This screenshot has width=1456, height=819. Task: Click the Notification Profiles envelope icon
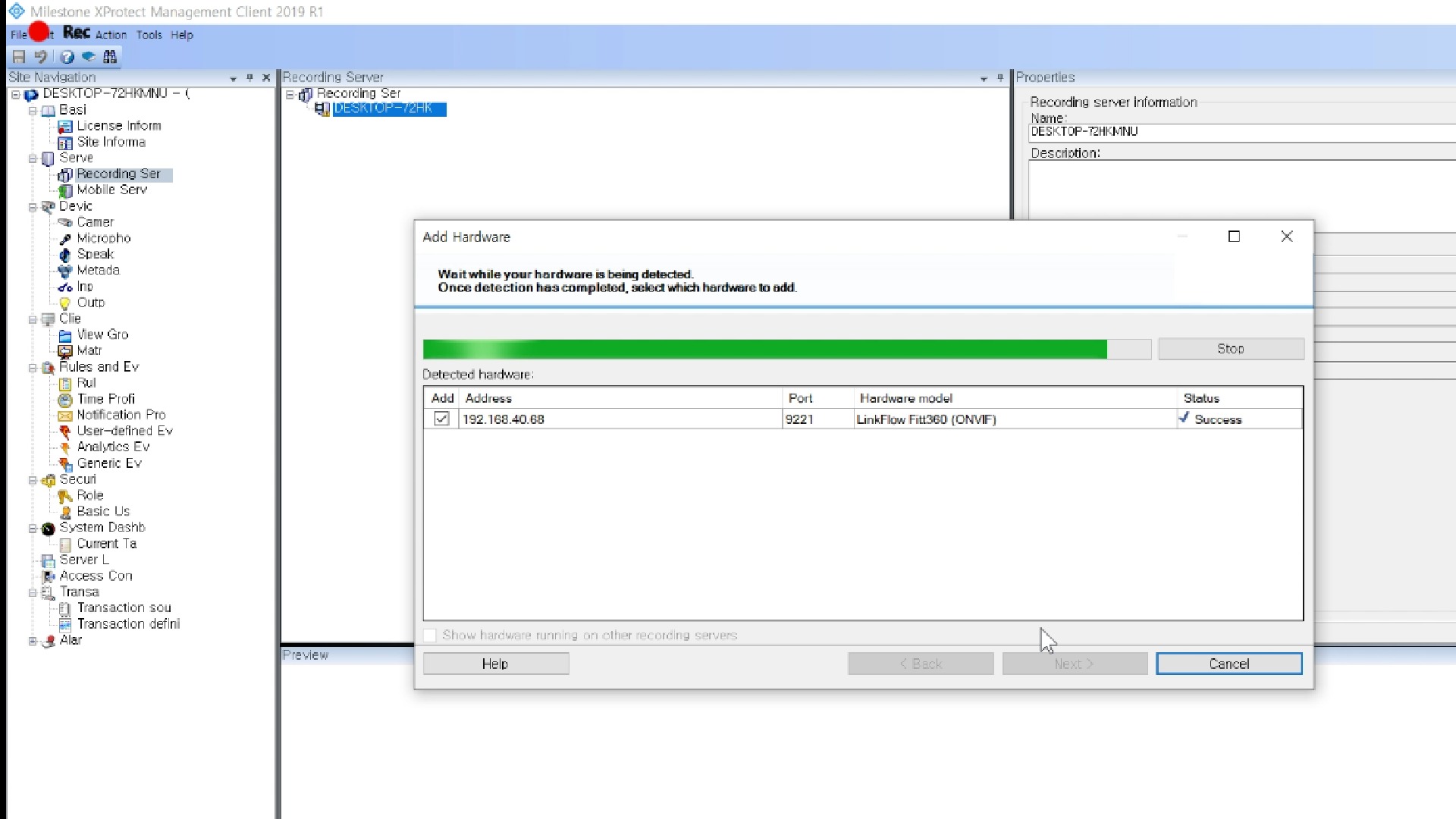(65, 416)
